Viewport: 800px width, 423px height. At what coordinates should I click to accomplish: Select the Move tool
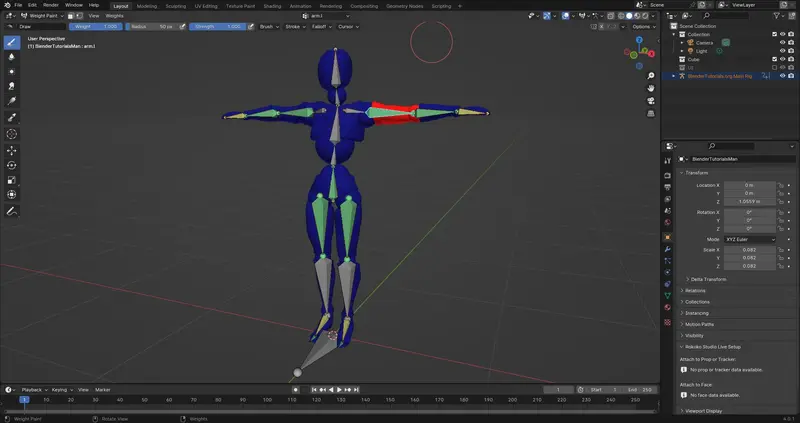(12, 151)
